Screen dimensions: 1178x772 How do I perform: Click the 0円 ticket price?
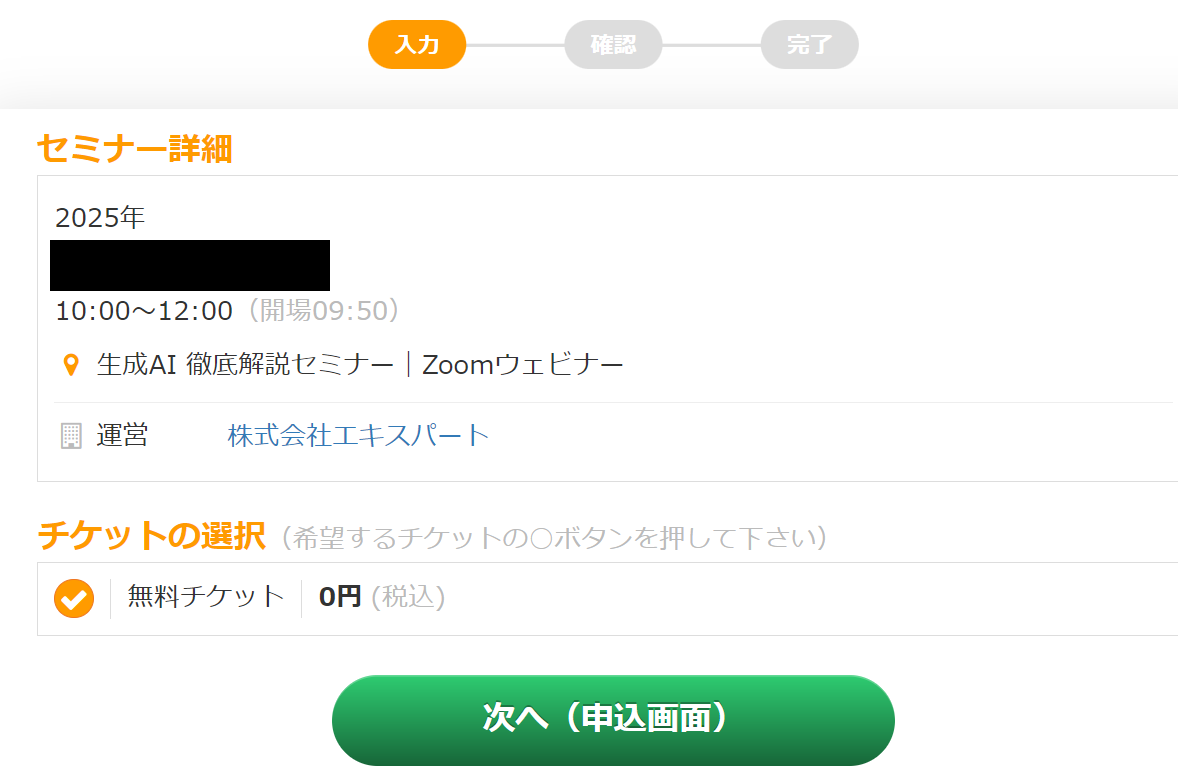pos(340,597)
